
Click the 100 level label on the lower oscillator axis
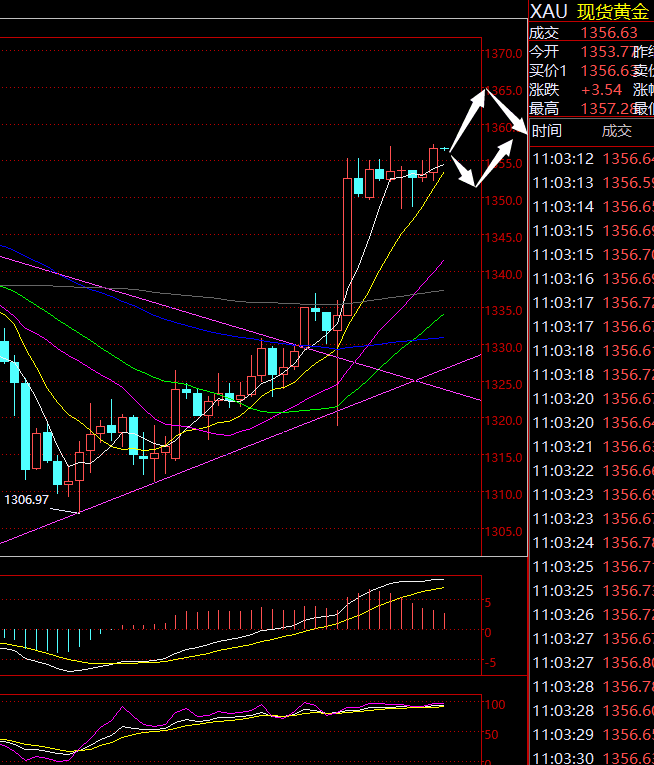[x=494, y=705]
